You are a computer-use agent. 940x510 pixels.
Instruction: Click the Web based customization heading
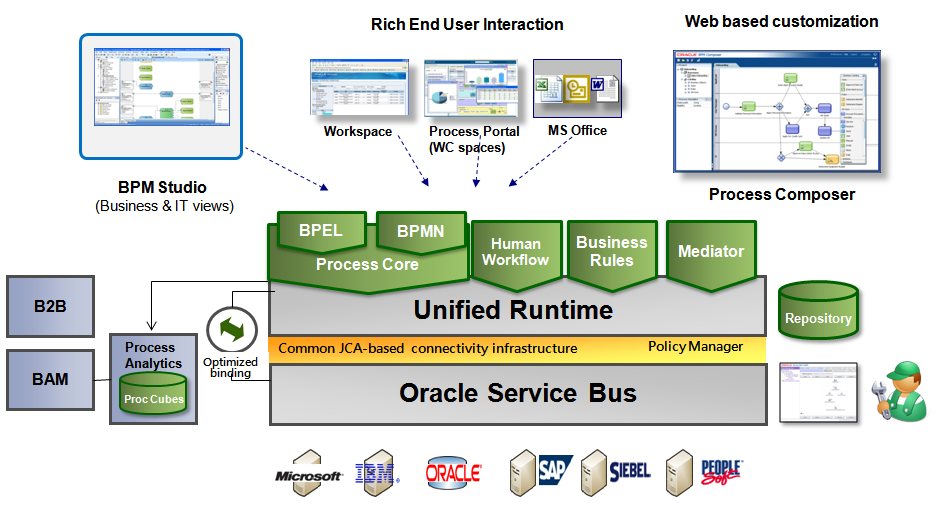point(782,22)
